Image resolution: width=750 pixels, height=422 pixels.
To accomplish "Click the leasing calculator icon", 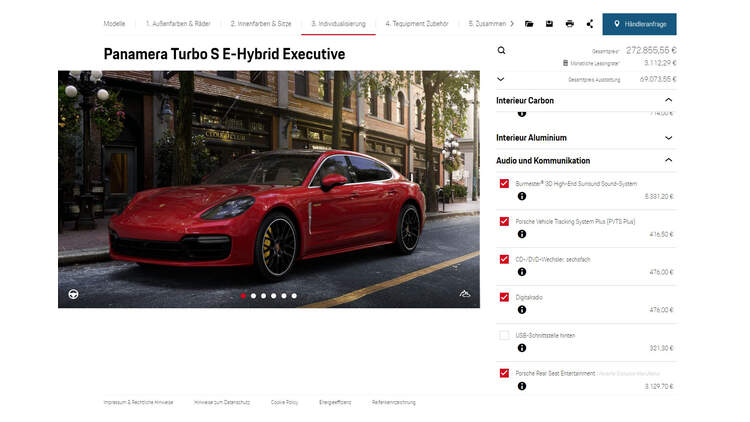I will (565, 63).
